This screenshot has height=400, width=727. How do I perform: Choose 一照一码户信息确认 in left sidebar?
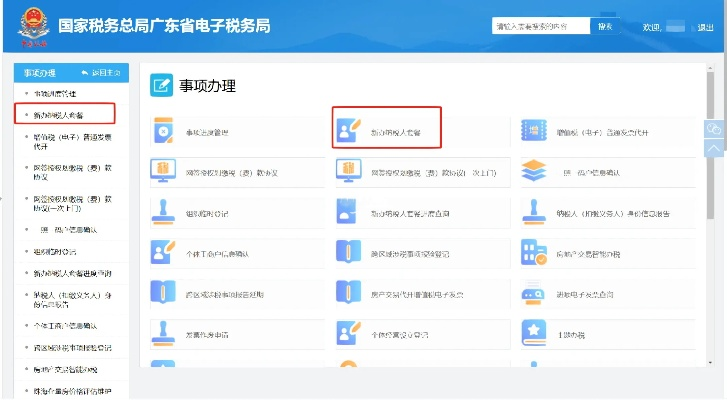click(x=69, y=230)
